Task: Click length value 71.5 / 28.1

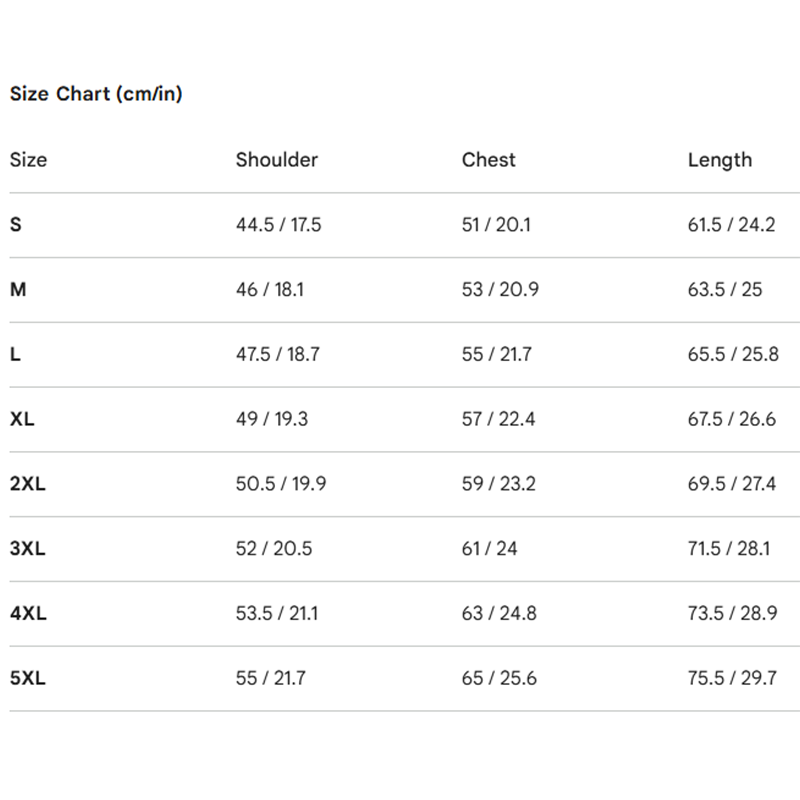Action: [x=729, y=548]
